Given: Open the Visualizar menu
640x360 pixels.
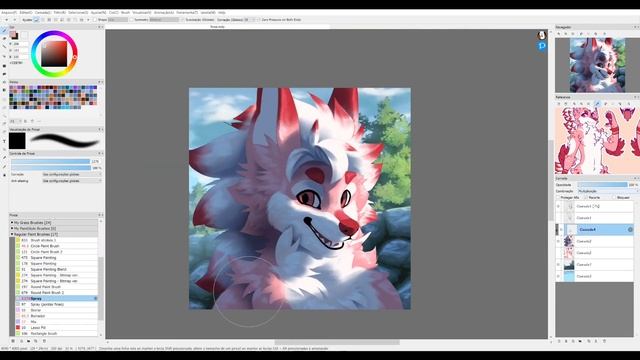Looking at the screenshot, I should pos(142,13).
